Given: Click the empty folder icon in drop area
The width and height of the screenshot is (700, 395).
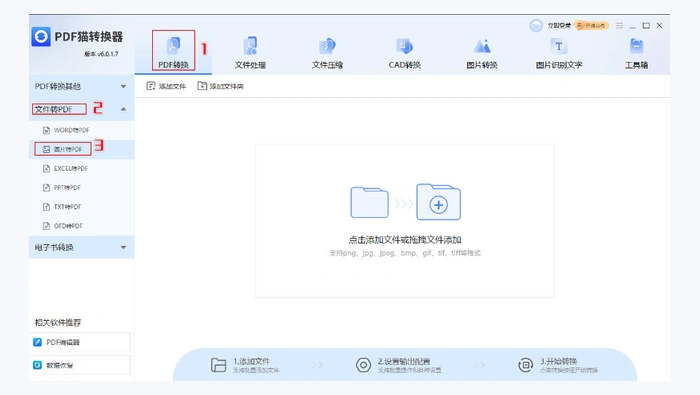Looking at the screenshot, I should [x=369, y=203].
